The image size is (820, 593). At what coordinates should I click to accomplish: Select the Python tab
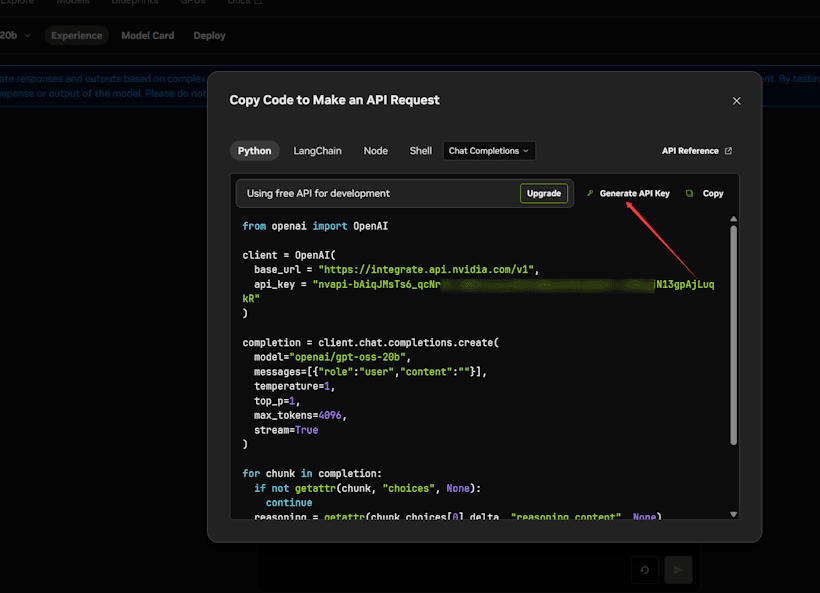[x=254, y=151]
